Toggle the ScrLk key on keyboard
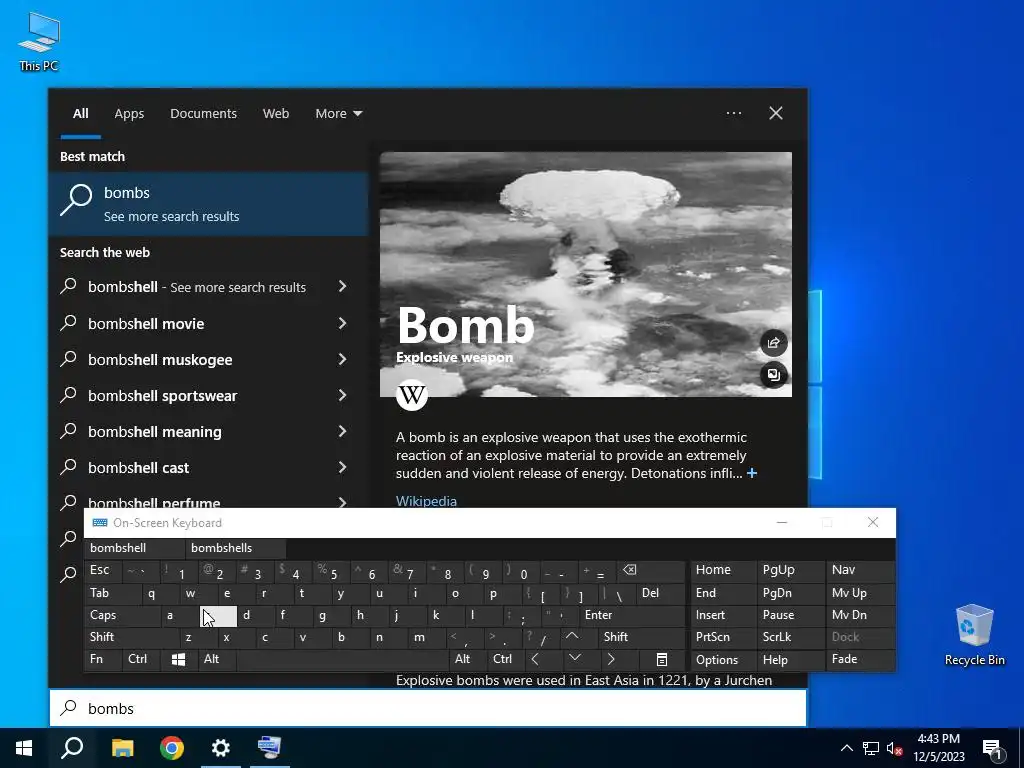 point(790,637)
